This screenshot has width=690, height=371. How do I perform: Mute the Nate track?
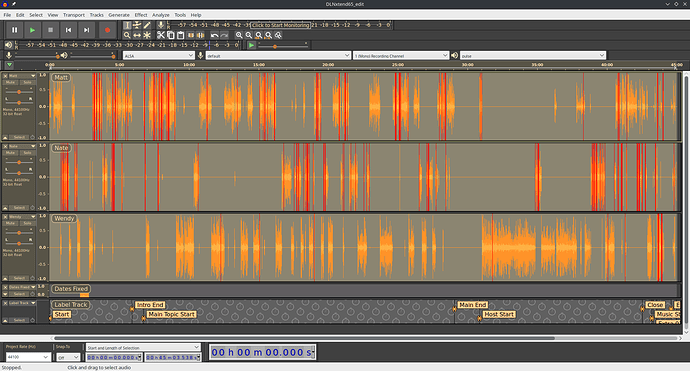[11, 153]
